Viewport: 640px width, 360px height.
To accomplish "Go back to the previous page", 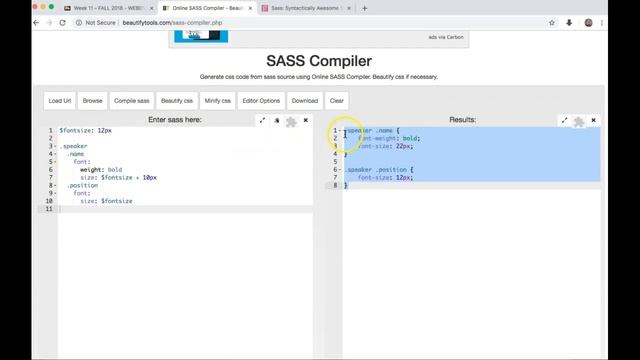I will click(x=36, y=23).
